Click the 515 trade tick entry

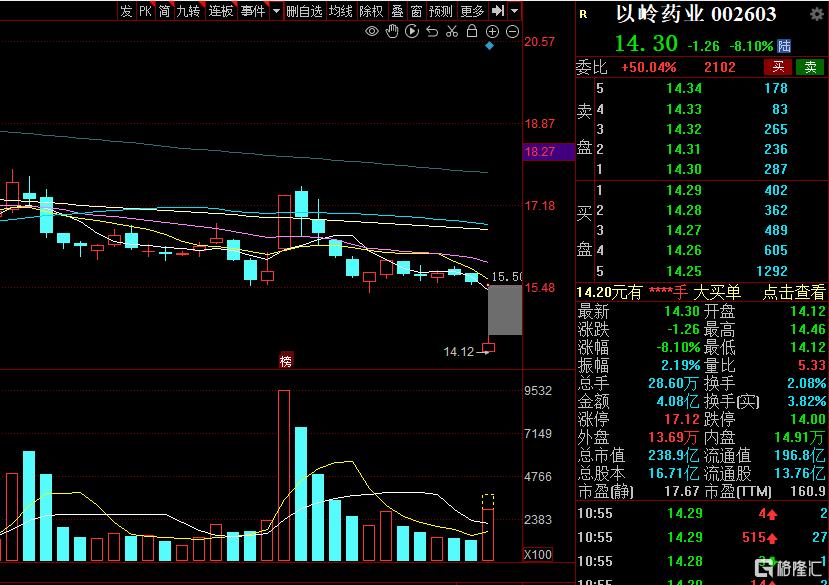[x=759, y=537]
